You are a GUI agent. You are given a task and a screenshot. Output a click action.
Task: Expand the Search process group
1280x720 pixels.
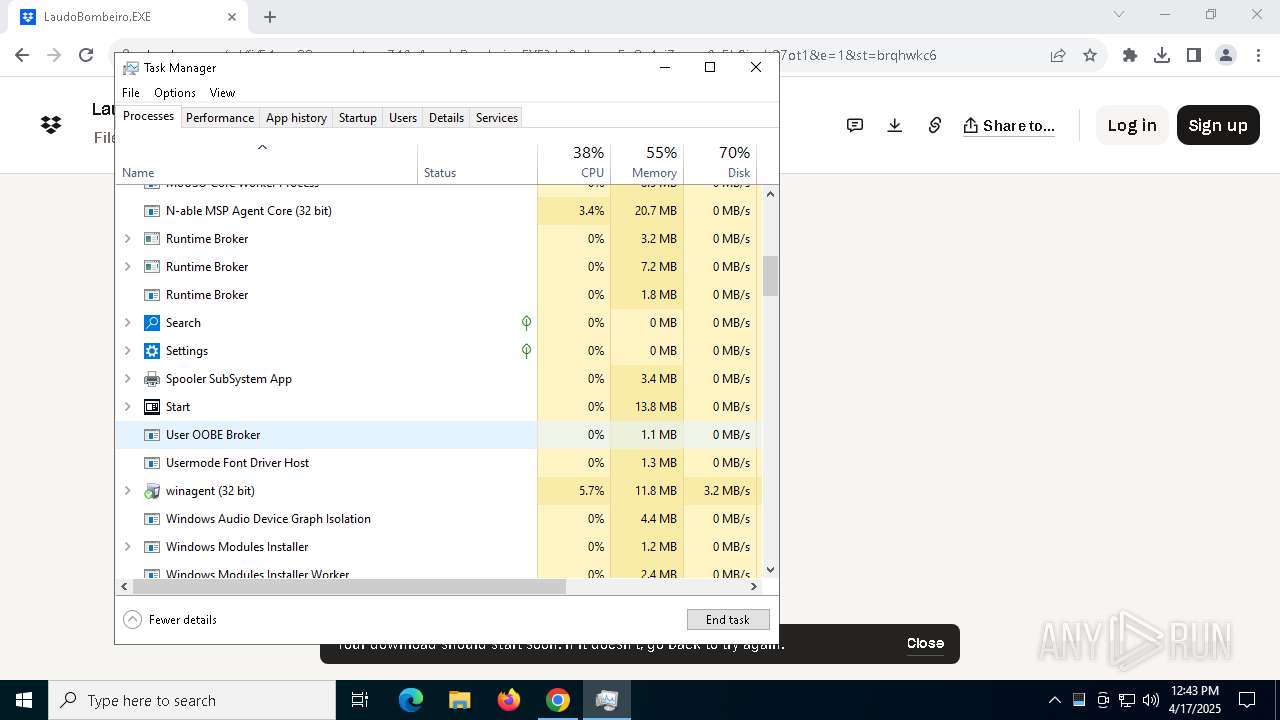(x=127, y=323)
